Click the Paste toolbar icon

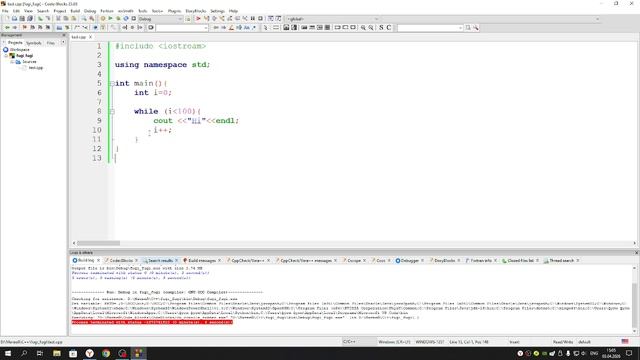pyautogui.click(x=73, y=19)
